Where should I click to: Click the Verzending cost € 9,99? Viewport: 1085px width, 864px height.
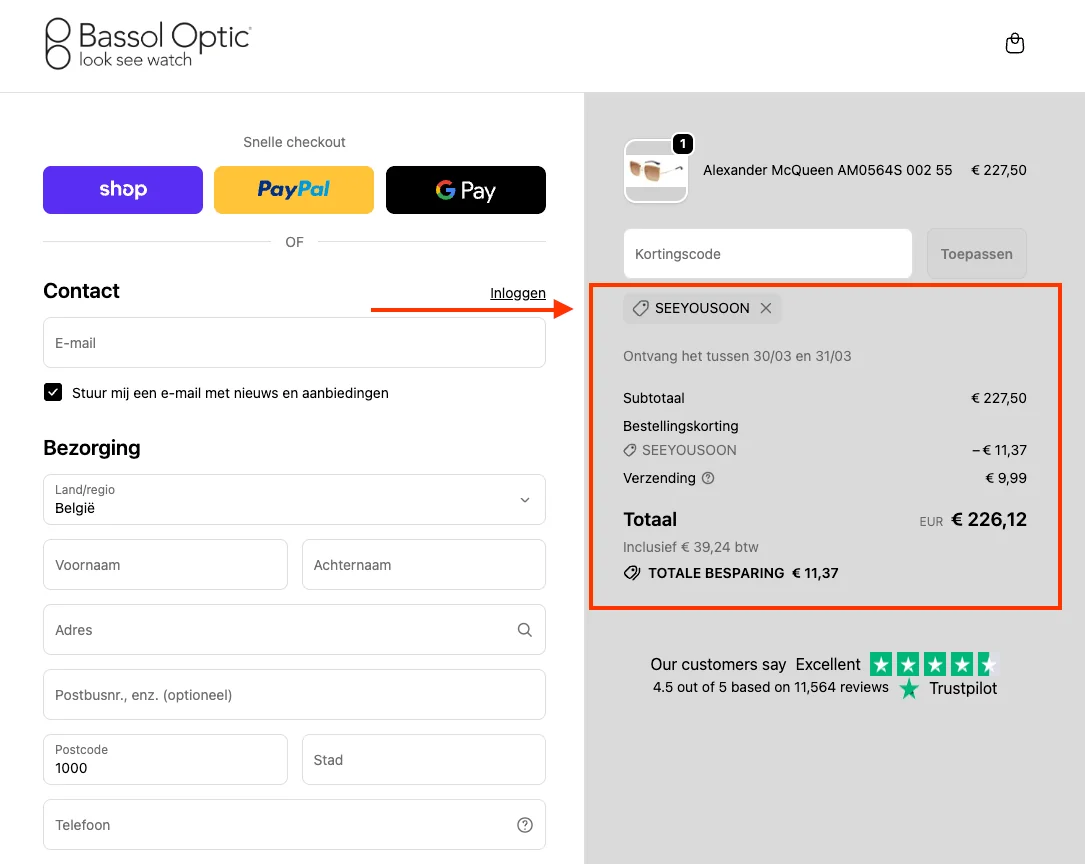point(1005,478)
